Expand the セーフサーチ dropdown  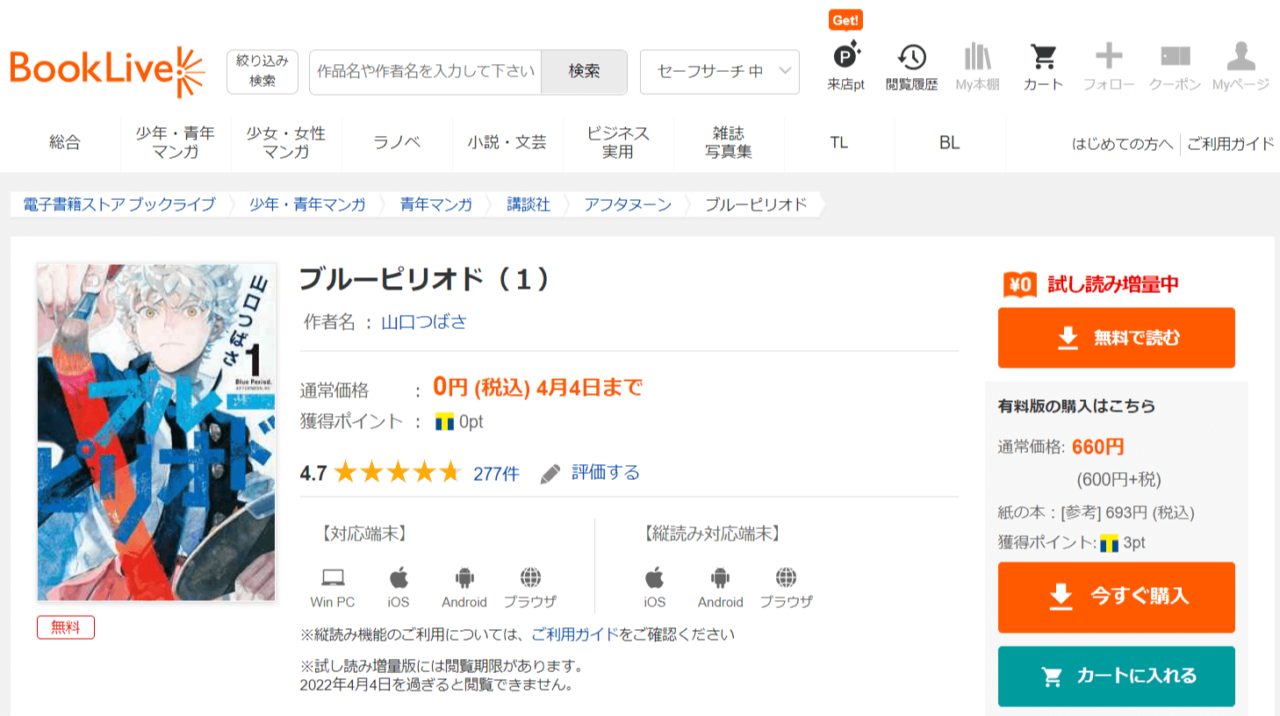[x=720, y=72]
